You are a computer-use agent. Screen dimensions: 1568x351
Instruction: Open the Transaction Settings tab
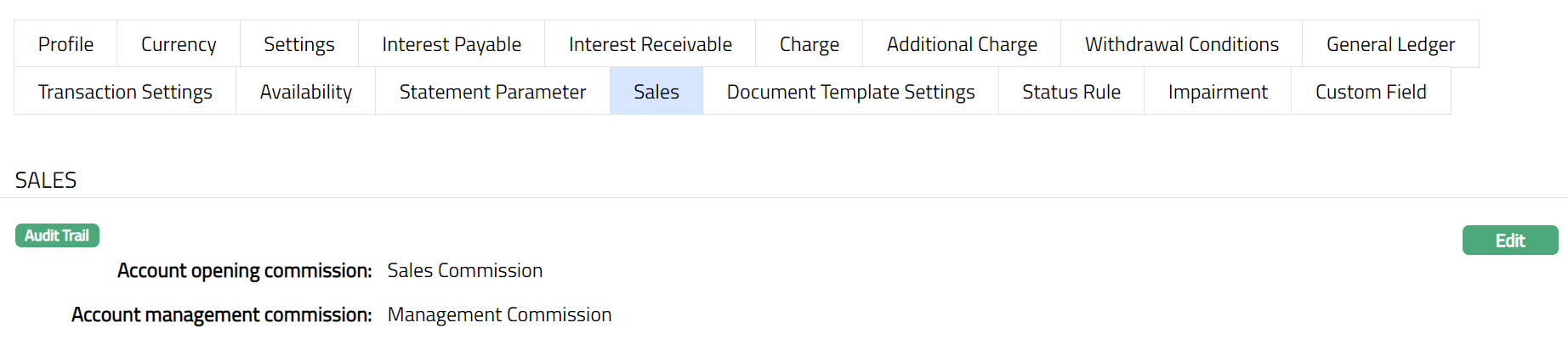[x=125, y=92]
